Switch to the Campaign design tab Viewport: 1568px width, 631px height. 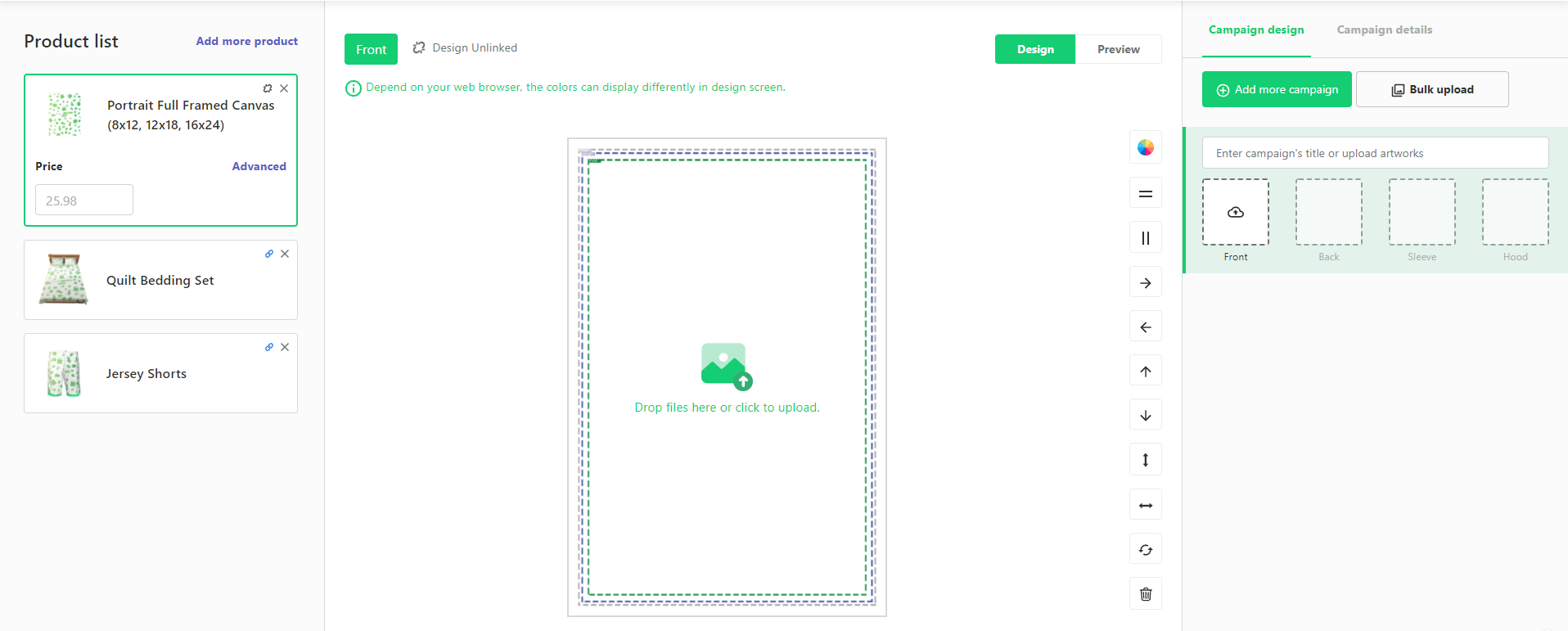[1256, 29]
